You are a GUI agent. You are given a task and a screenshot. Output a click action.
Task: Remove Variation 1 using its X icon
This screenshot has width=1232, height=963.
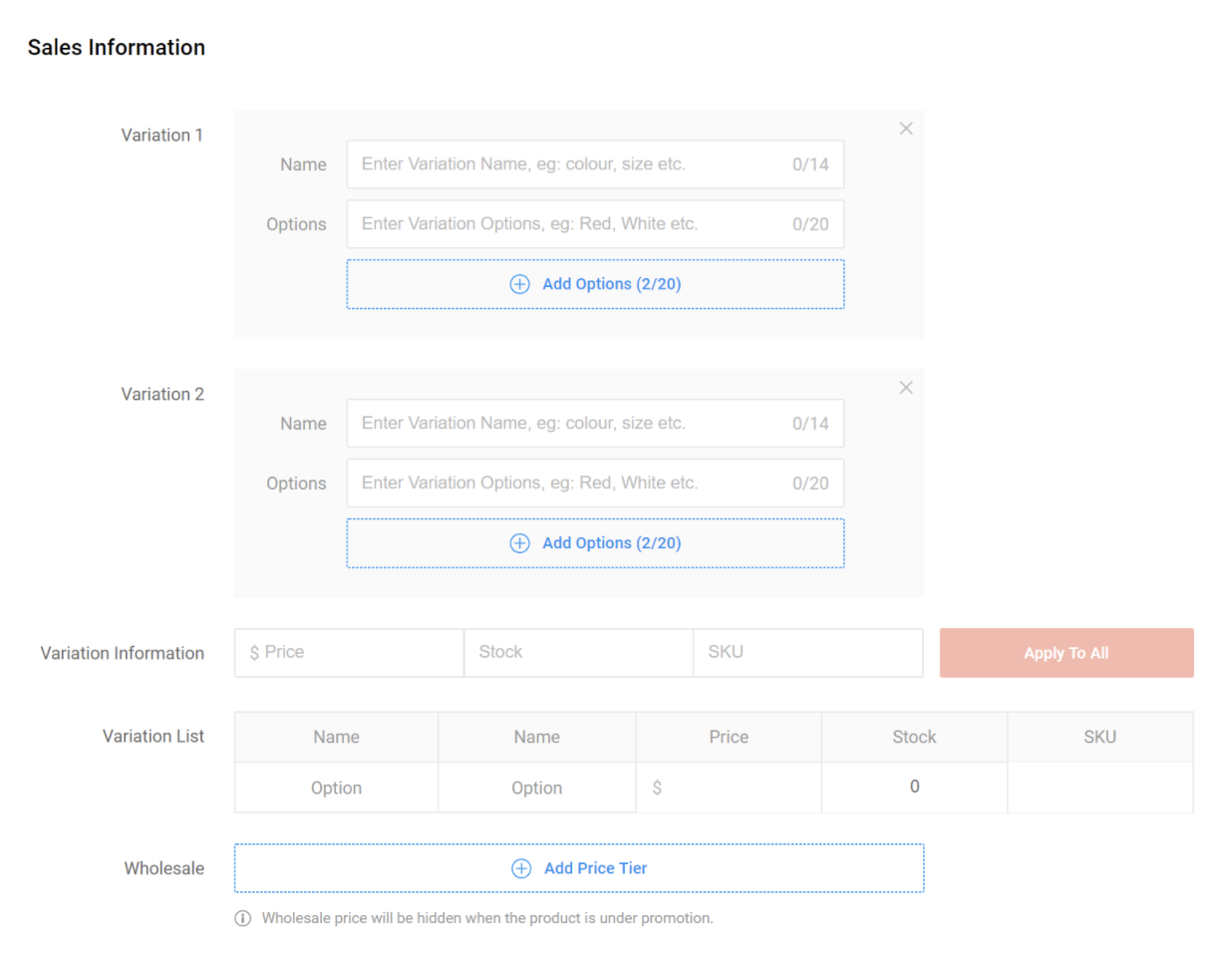click(x=906, y=128)
